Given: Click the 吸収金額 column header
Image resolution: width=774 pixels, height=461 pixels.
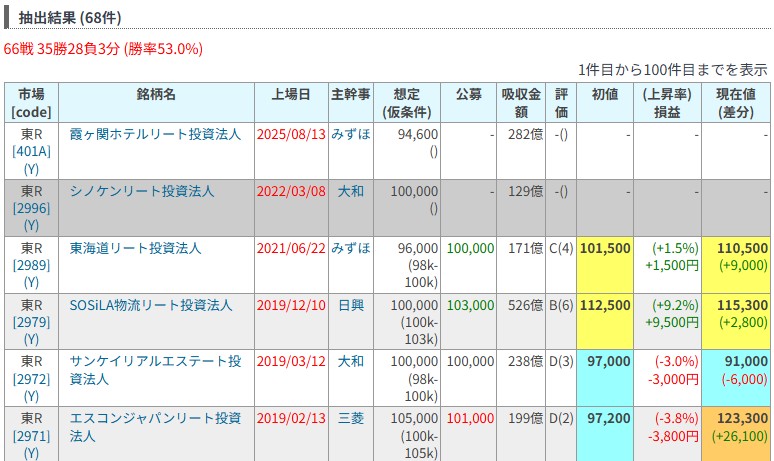Looking at the screenshot, I should 521,103.
